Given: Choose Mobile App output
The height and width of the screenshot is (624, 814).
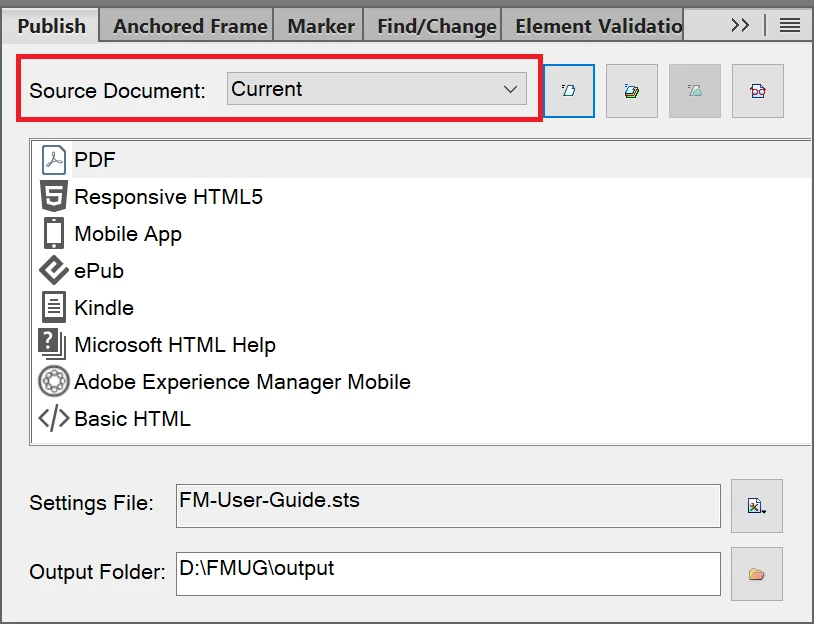Looking at the screenshot, I should pos(422,234).
